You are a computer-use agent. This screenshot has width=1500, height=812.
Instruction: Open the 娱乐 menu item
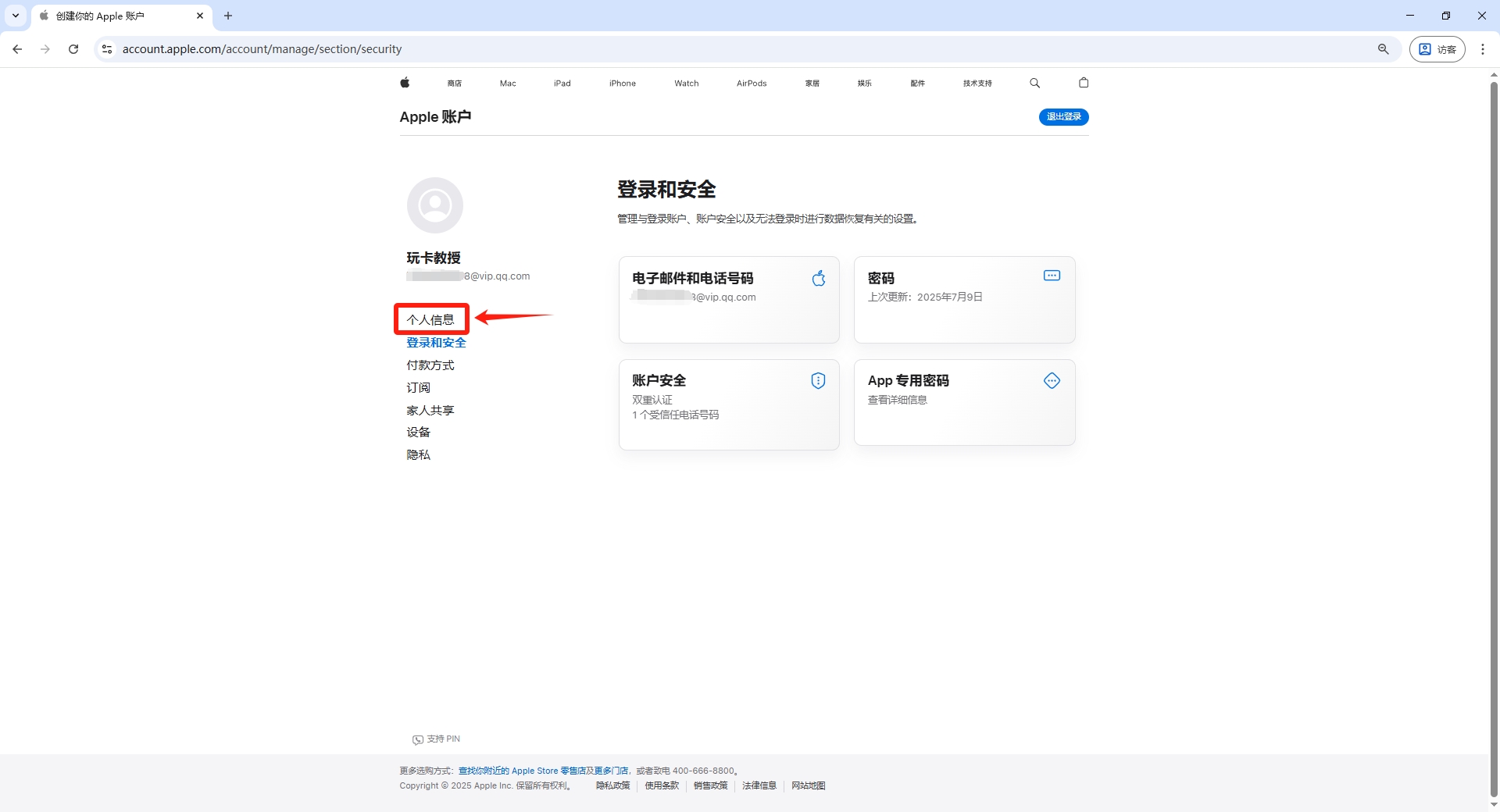point(865,84)
